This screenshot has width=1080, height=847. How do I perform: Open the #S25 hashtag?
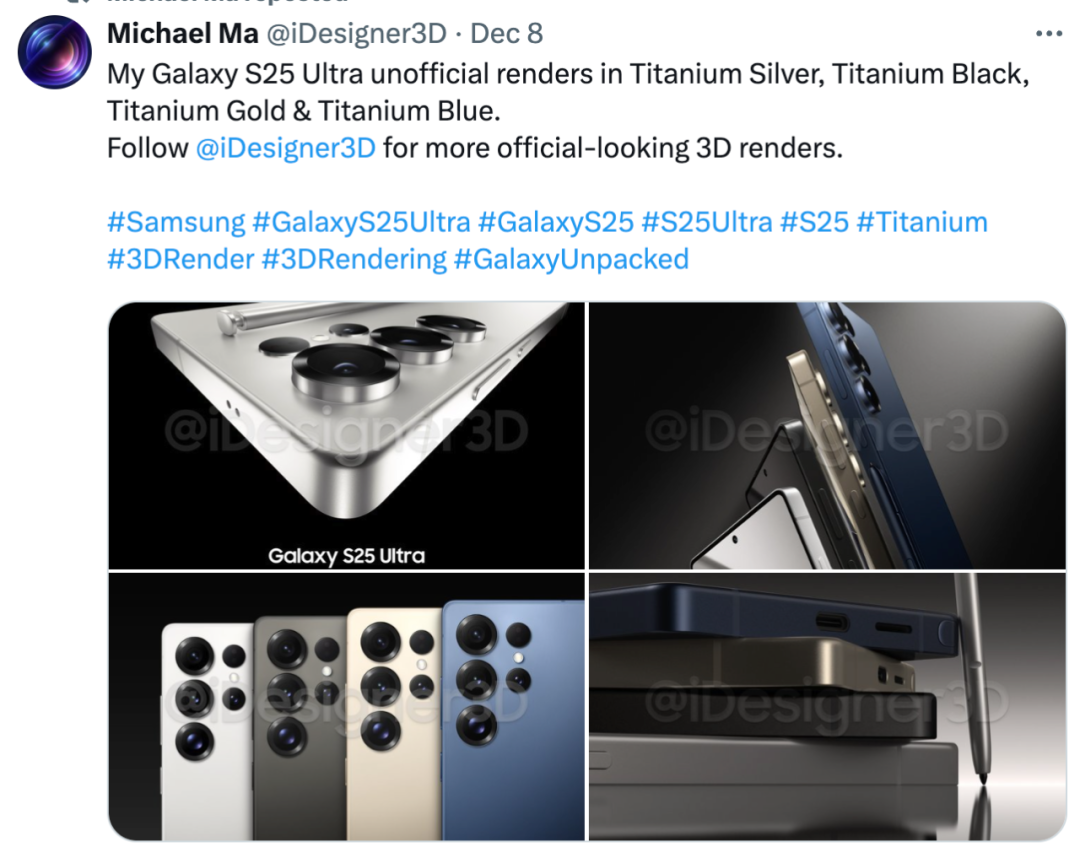814,222
